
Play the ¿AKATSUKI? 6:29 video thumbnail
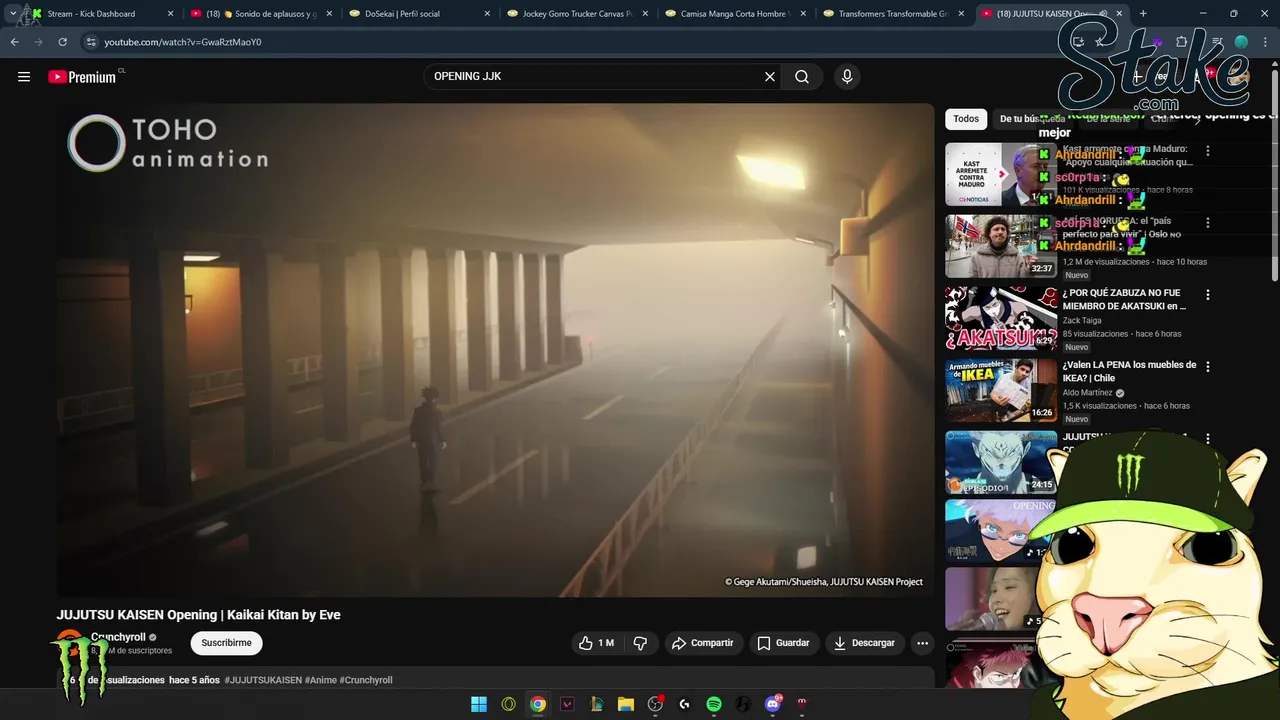[x=1000, y=318]
